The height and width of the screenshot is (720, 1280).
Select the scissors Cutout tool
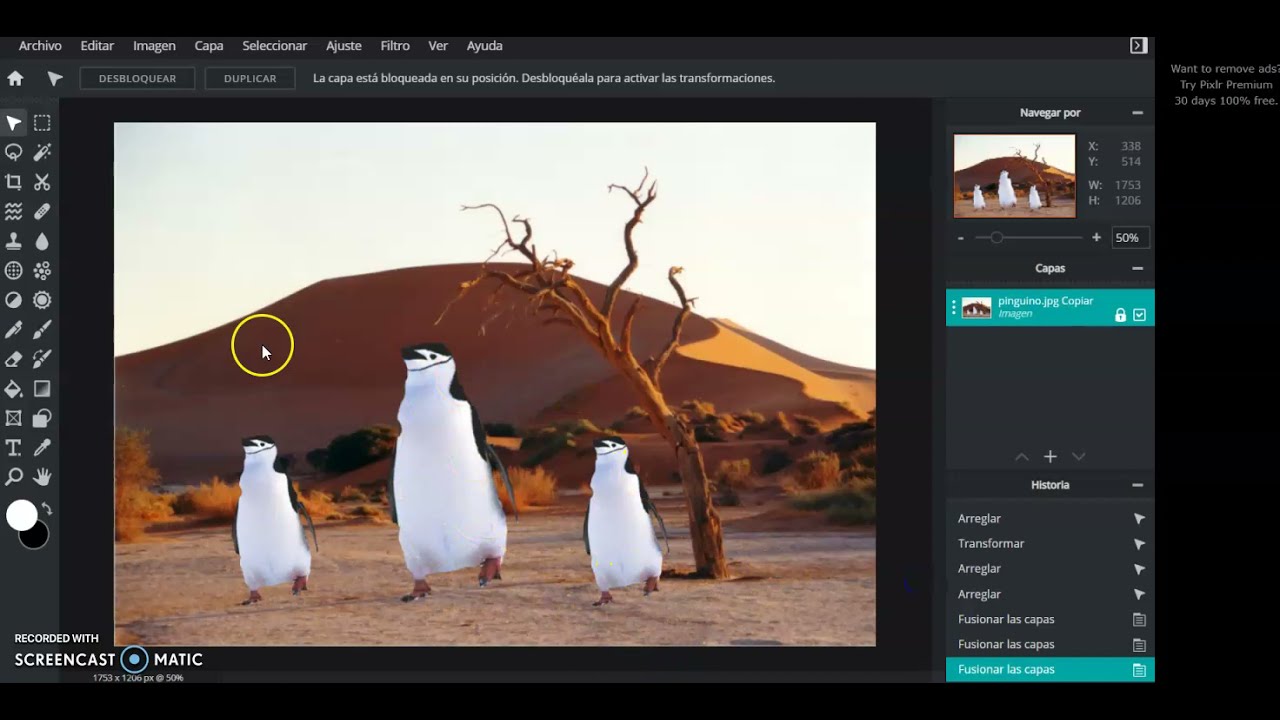coord(42,182)
